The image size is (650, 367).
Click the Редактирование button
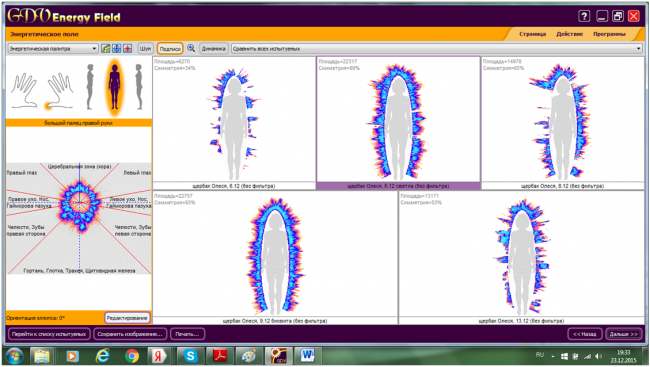pyautogui.click(x=127, y=318)
